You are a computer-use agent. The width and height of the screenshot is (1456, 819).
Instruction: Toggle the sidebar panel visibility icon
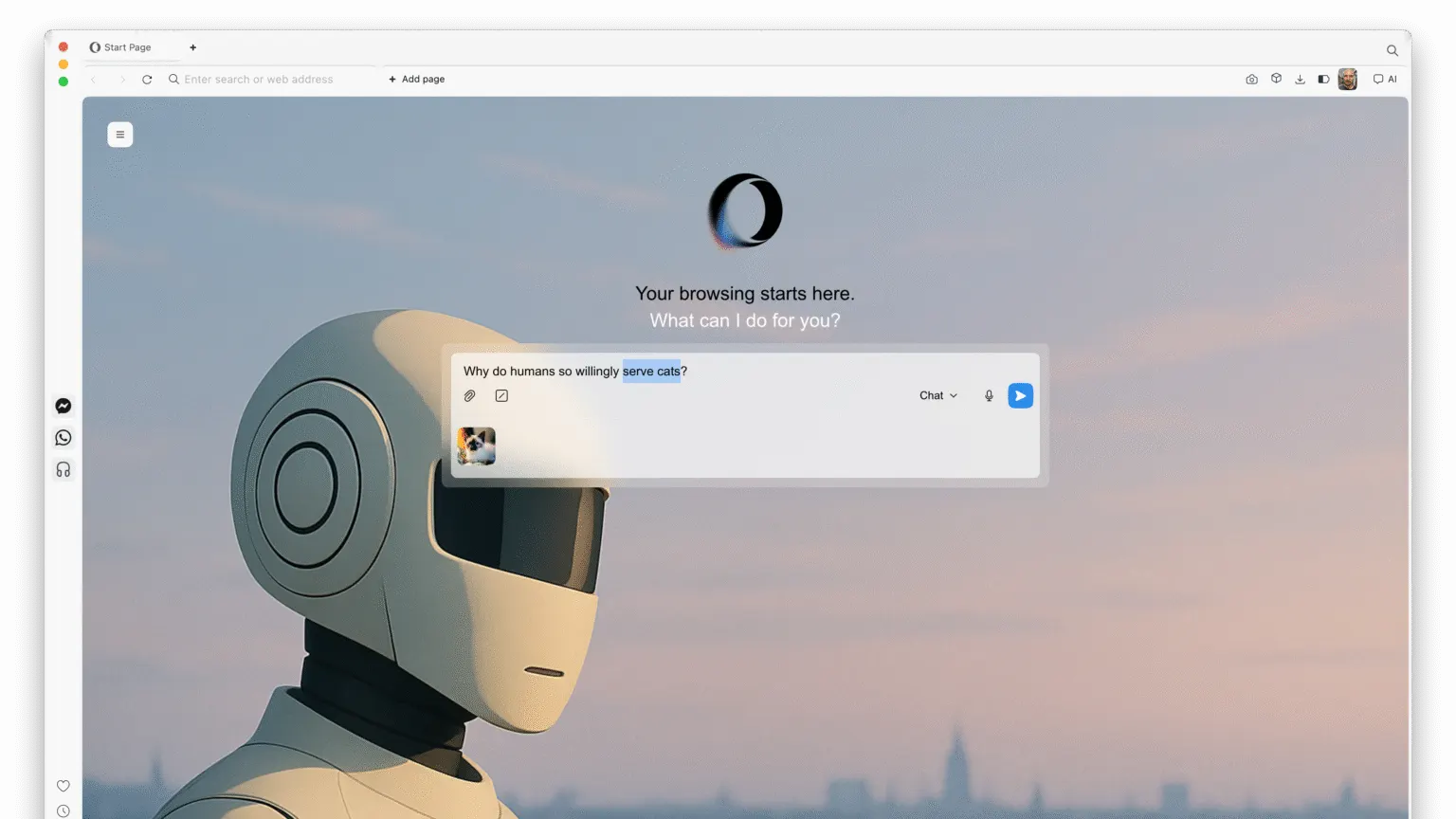pos(1322,79)
